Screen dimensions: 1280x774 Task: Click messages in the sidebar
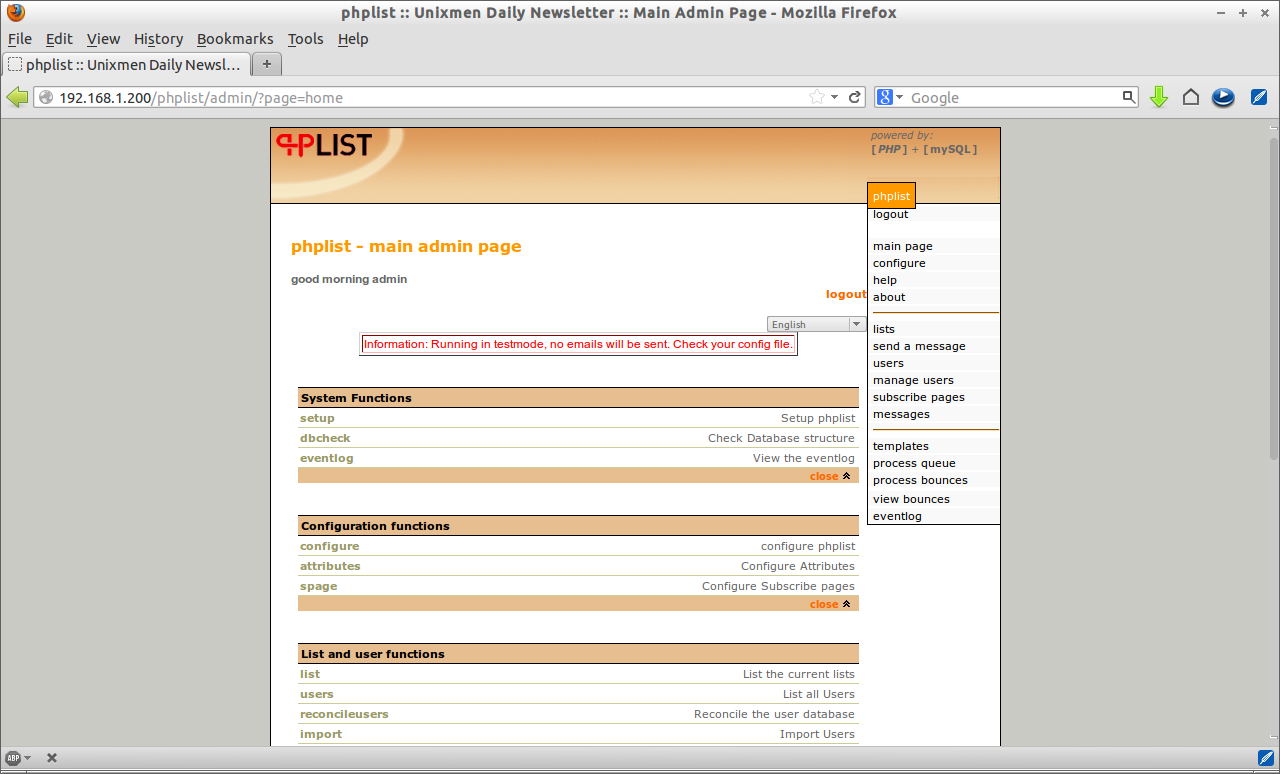point(901,414)
